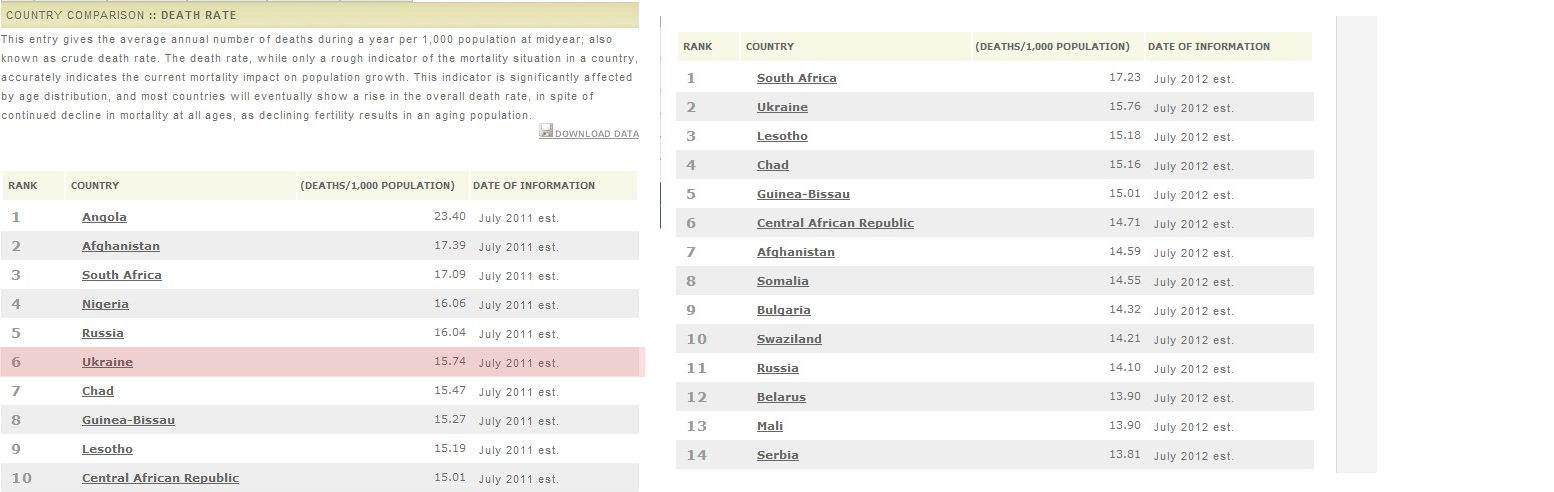
Task: Click Afghanistan in the July 2011 table
Action: (x=120, y=246)
